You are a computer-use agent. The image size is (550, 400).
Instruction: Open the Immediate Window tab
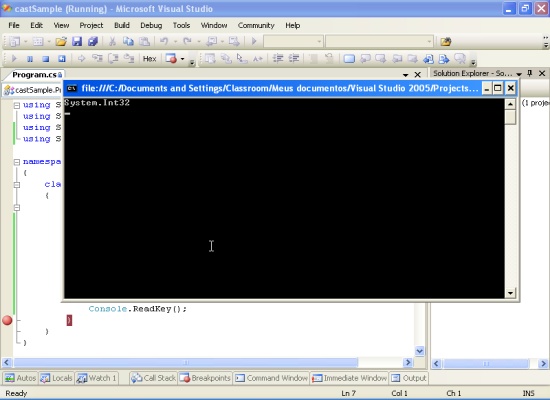tap(350, 378)
